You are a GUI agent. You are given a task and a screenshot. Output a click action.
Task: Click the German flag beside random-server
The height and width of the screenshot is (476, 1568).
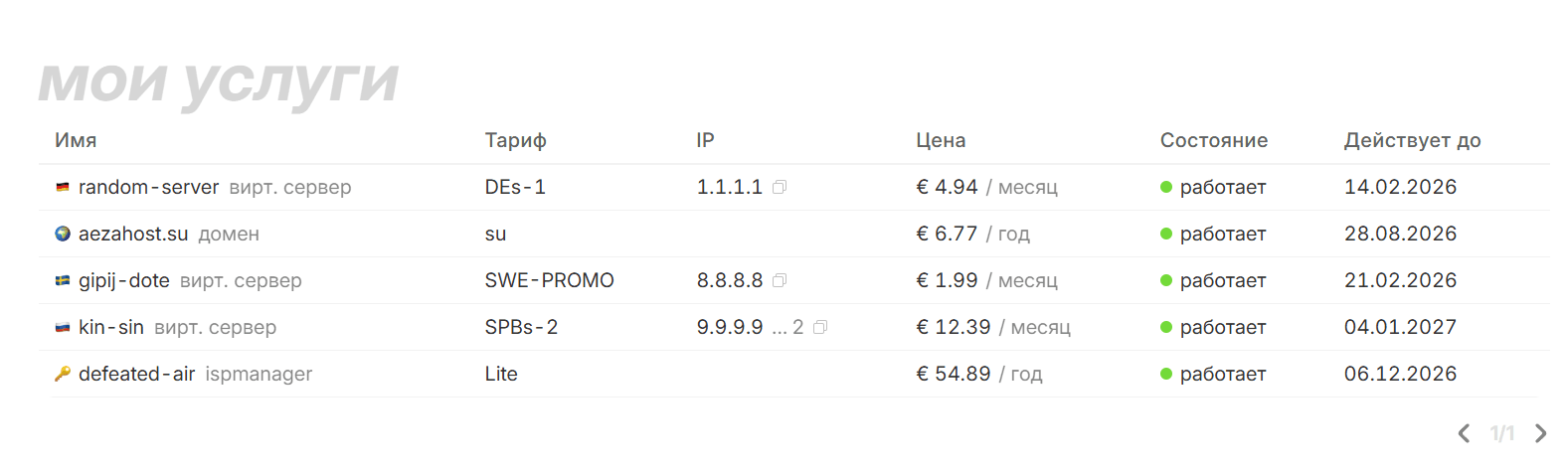63,187
